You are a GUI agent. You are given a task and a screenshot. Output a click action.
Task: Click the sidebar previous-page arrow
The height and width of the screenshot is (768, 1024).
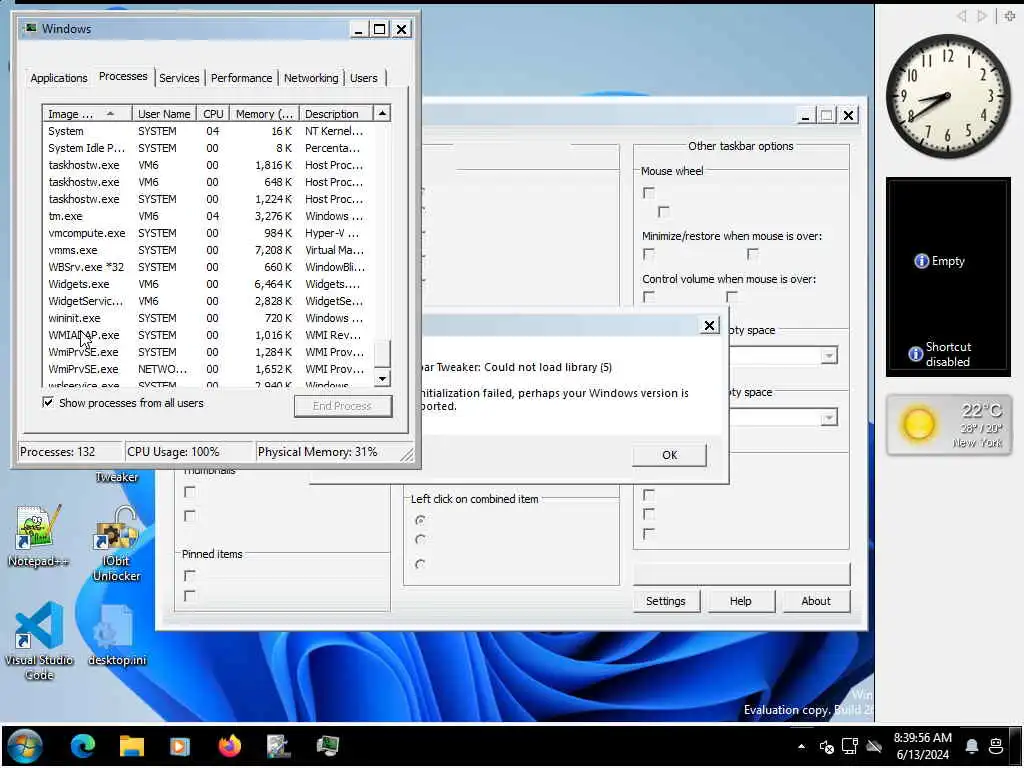coord(961,16)
